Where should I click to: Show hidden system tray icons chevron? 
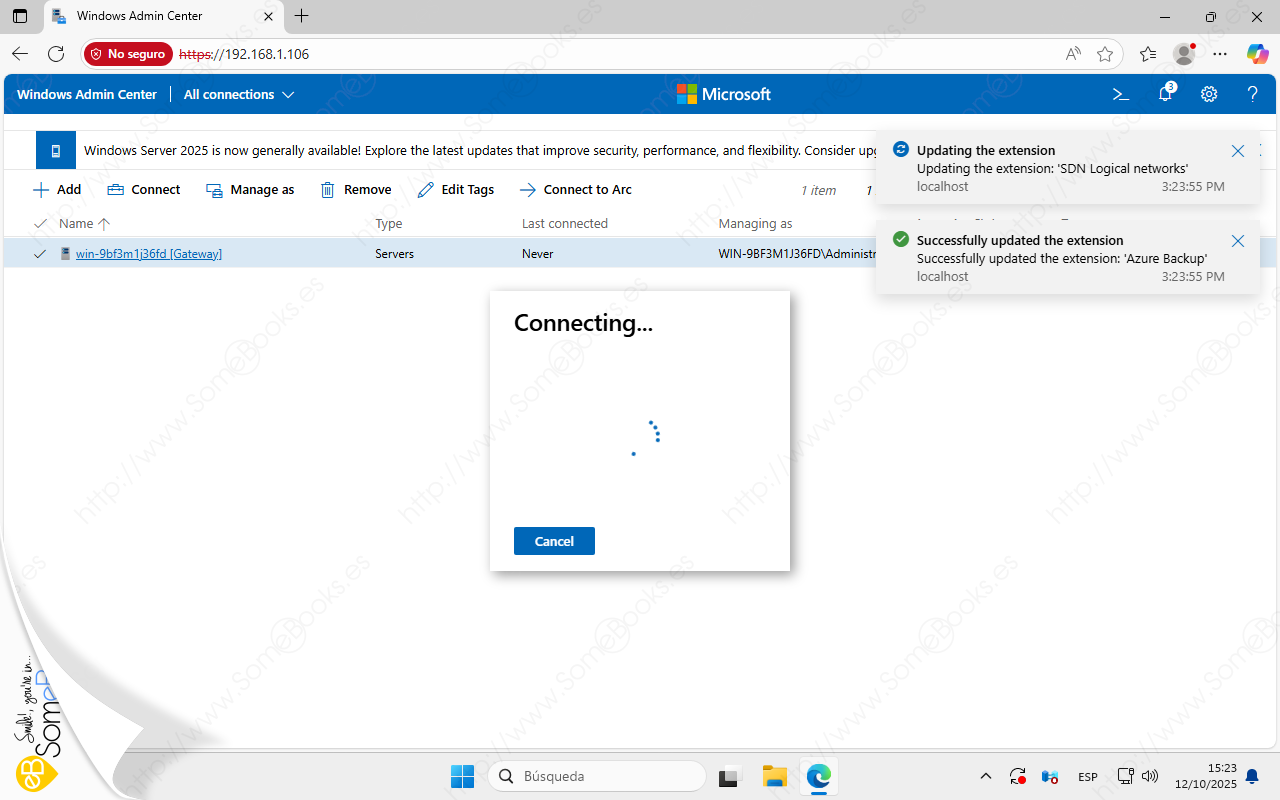point(986,776)
